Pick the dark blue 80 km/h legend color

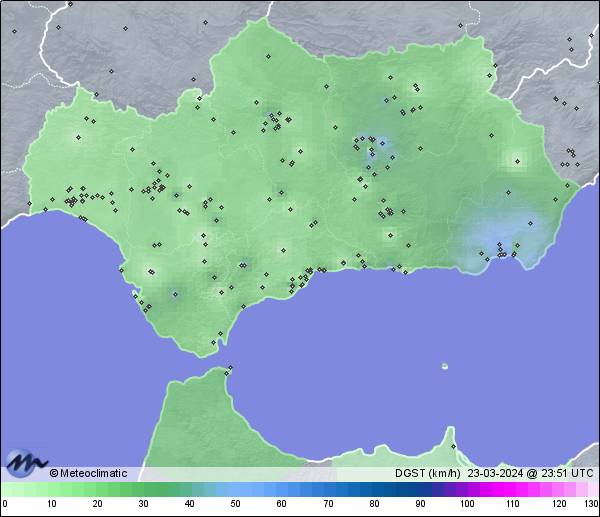[373, 490]
